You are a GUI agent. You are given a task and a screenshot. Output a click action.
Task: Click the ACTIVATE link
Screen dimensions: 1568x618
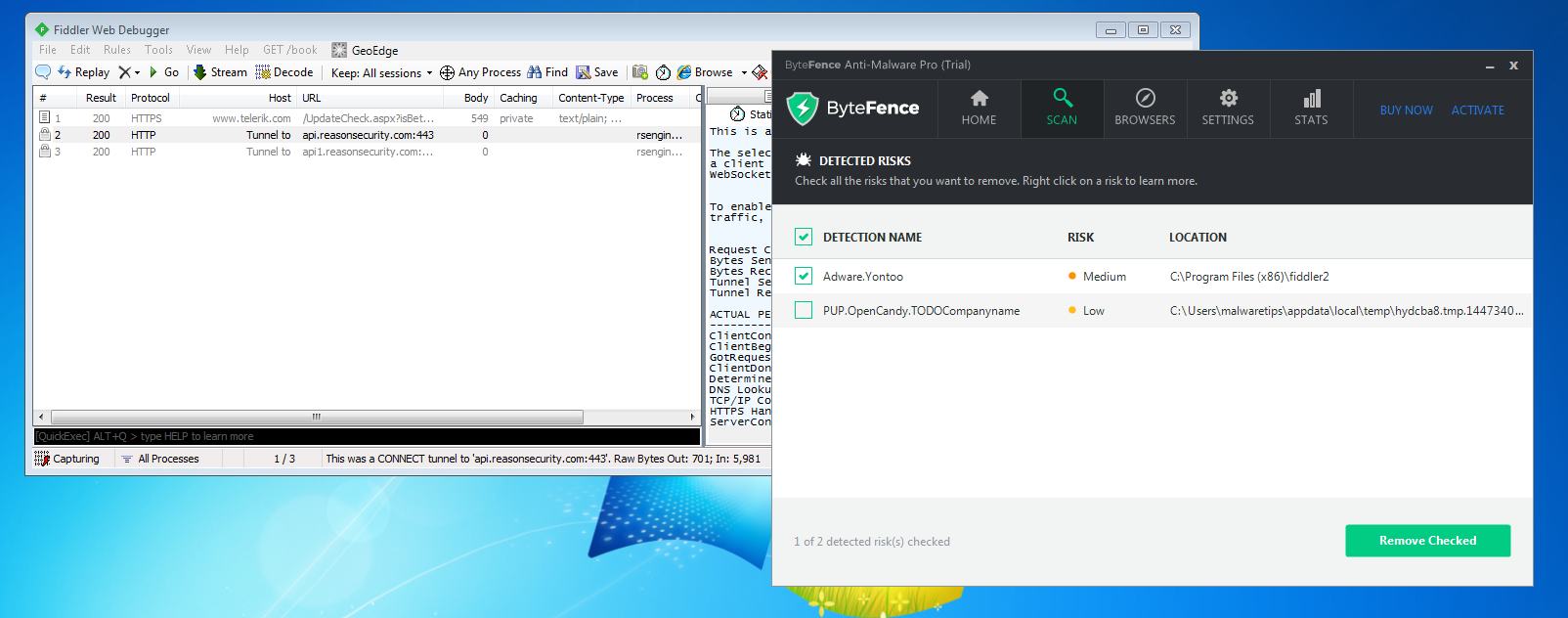point(1477,110)
